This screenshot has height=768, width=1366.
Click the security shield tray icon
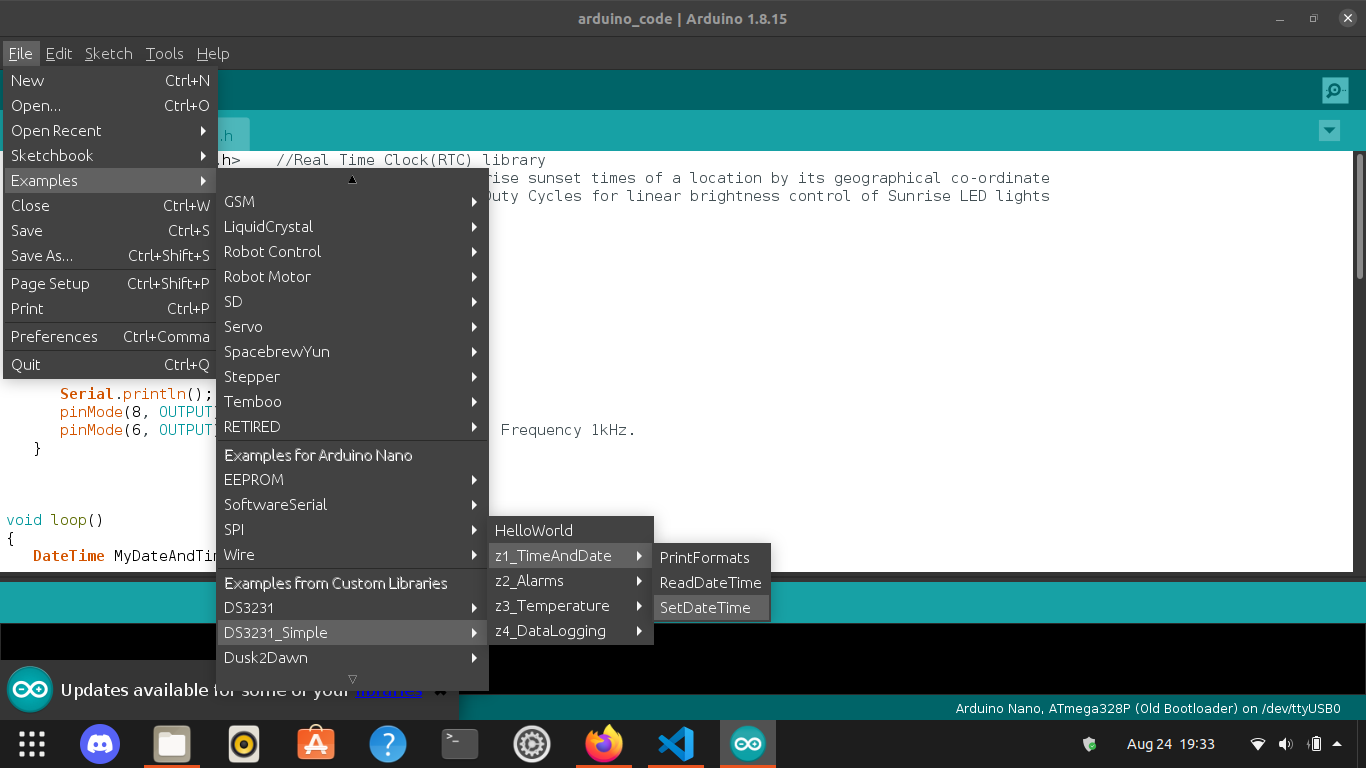(1090, 744)
